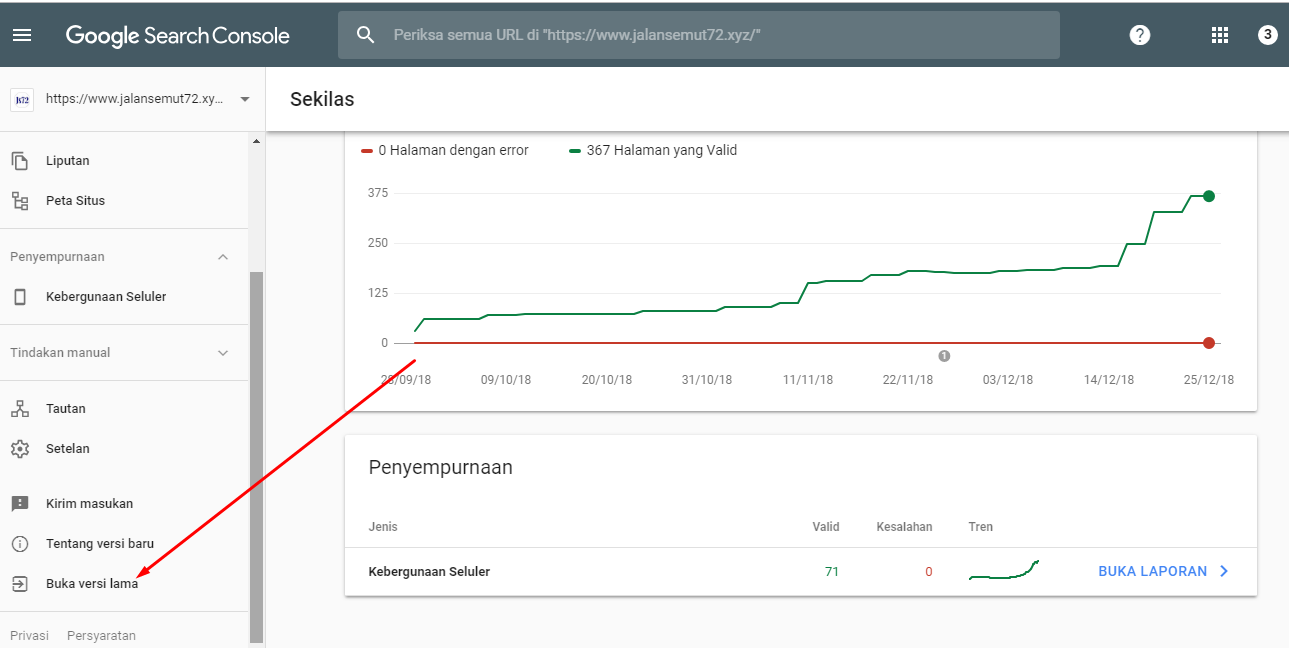The height and width of the screenshot is (648, 1289).
Task: Open the Google apps grid
Action: pos(1219,35)
